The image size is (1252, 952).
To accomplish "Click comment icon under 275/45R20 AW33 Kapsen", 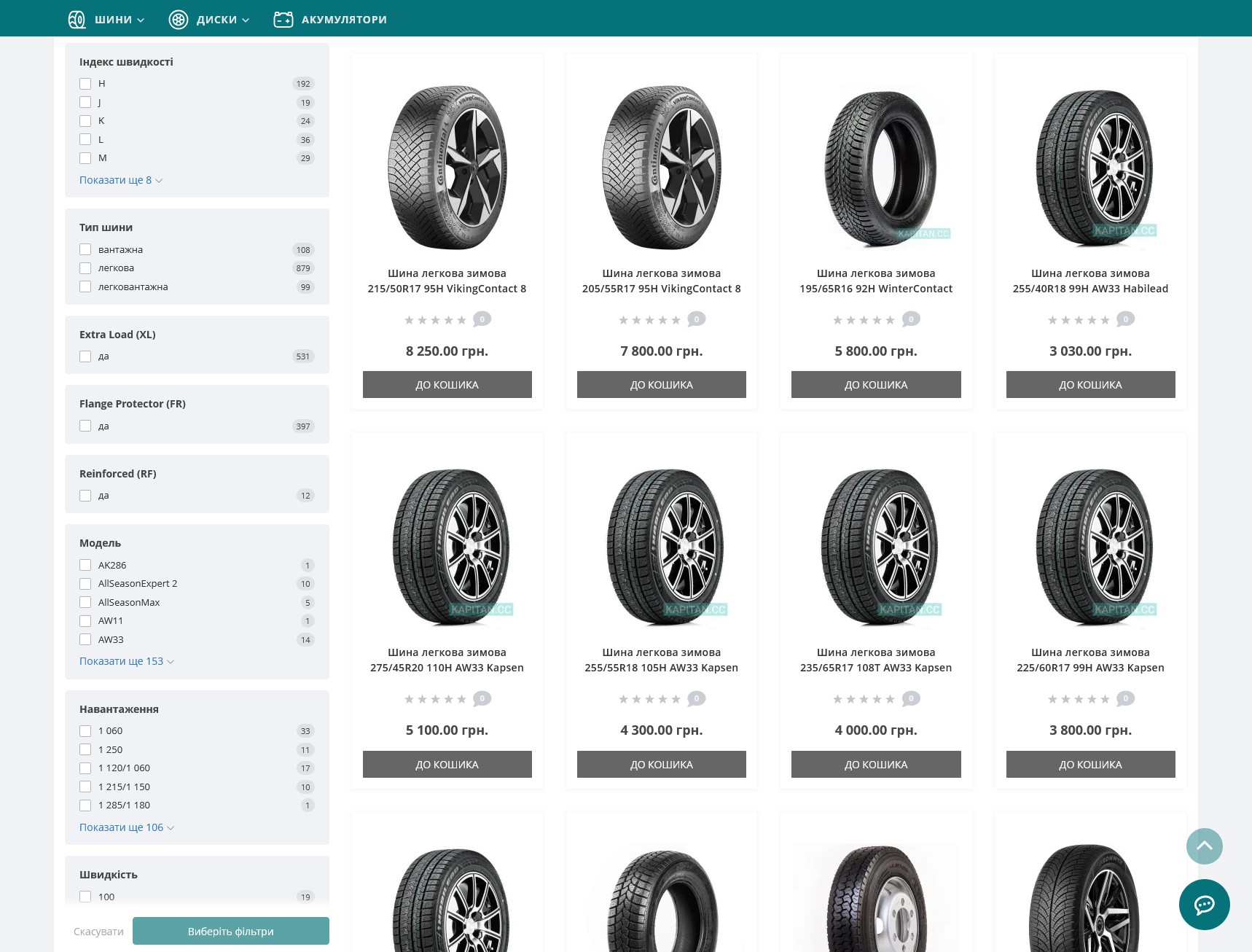I will 482,699.
